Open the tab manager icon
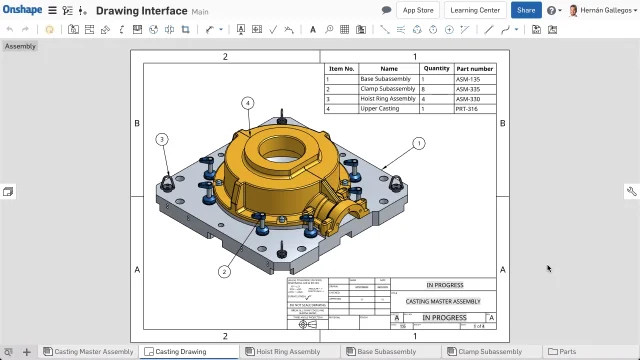Screen dimensions: 640x360 click(9, 352)
